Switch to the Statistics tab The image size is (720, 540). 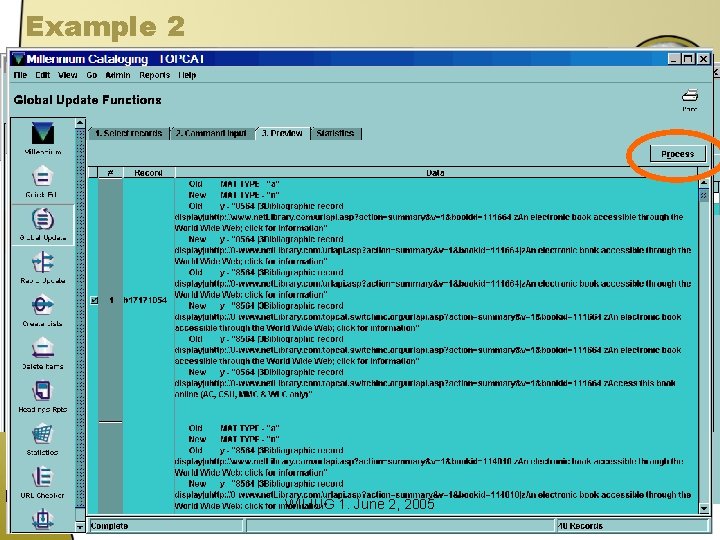pyautogui.click(x=335, y=133)
